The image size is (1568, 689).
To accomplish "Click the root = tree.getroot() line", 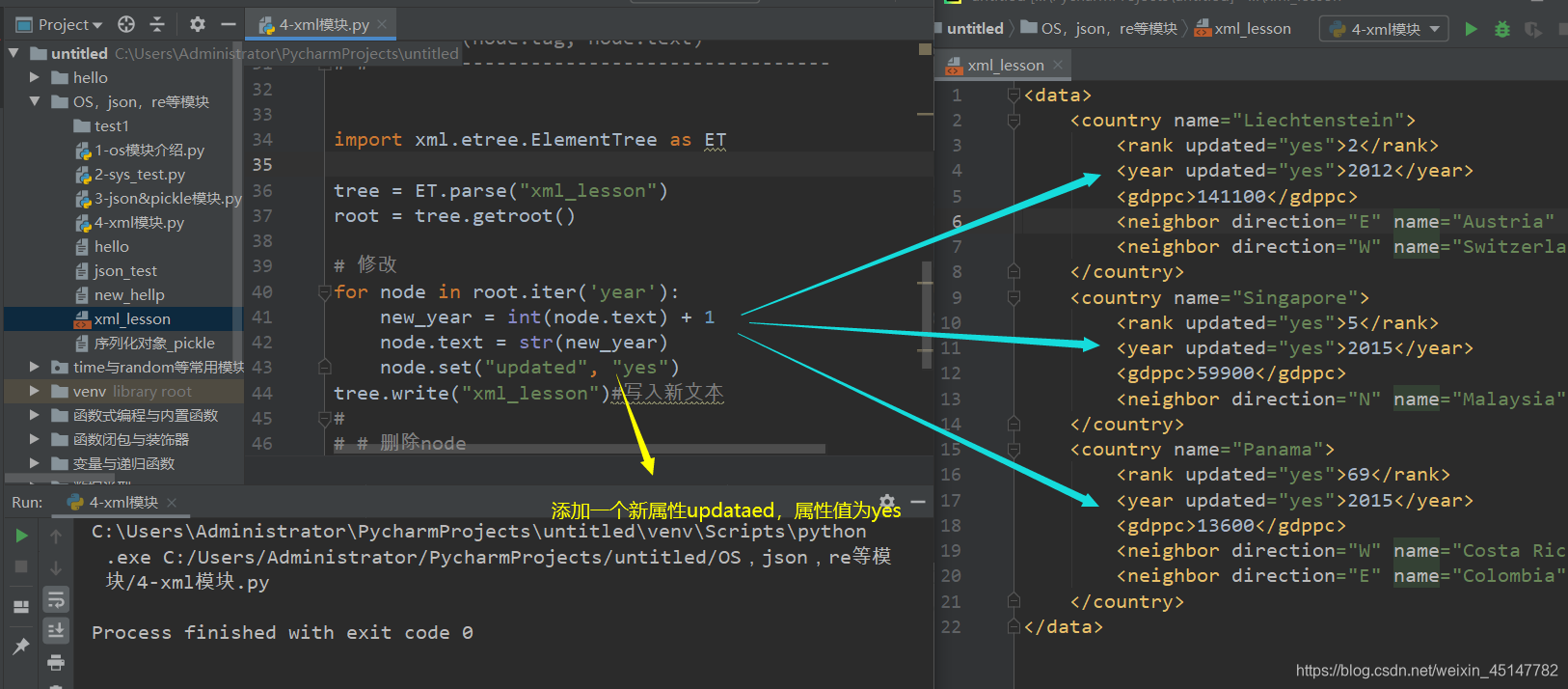I will [x=454, y=216].
